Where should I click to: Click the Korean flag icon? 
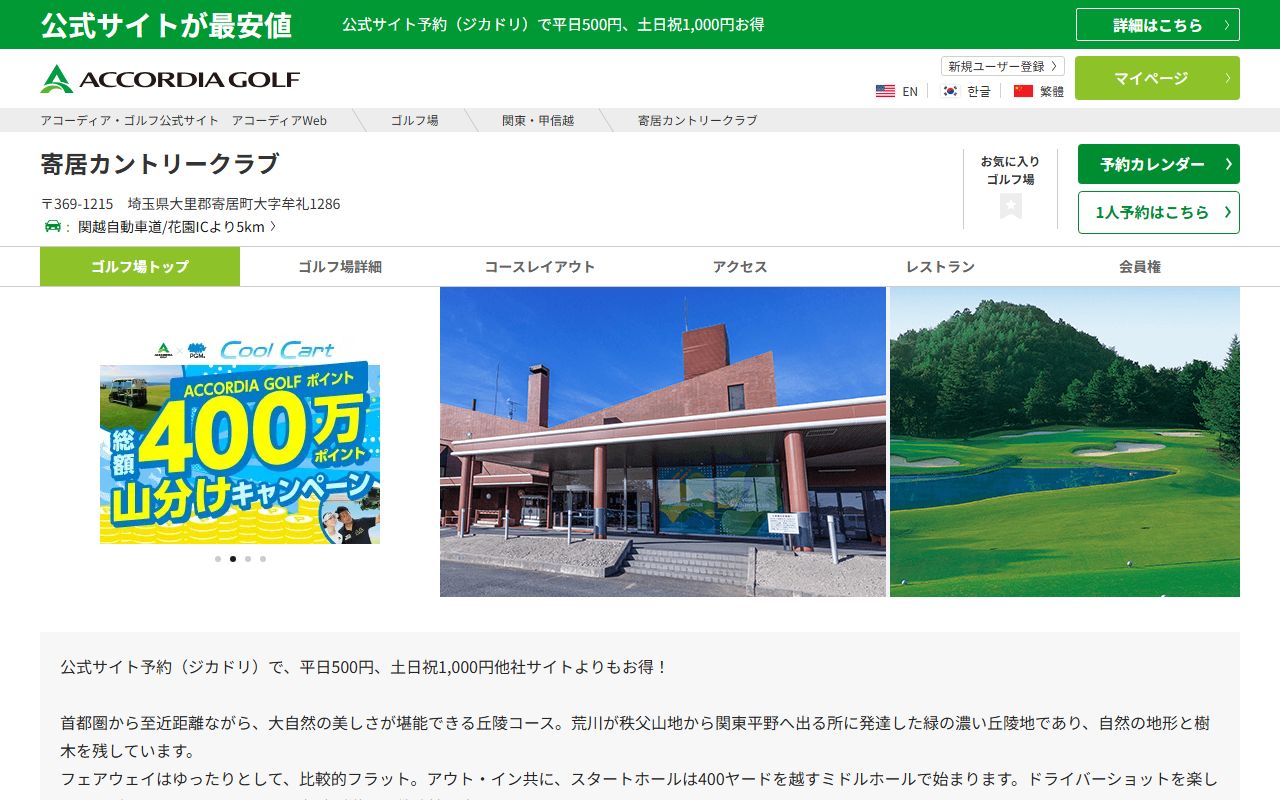950,91
